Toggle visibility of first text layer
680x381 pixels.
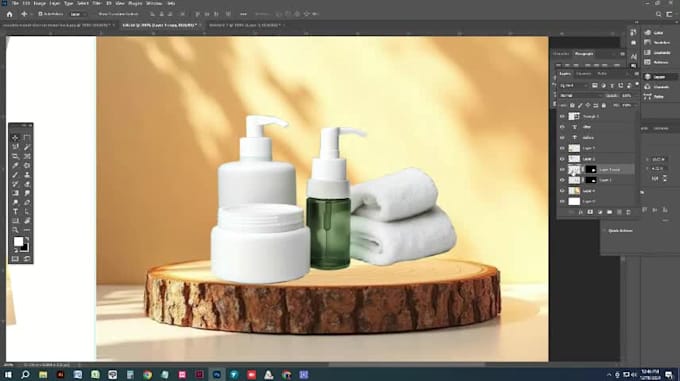pyautogui.click(x=562, y=127)
